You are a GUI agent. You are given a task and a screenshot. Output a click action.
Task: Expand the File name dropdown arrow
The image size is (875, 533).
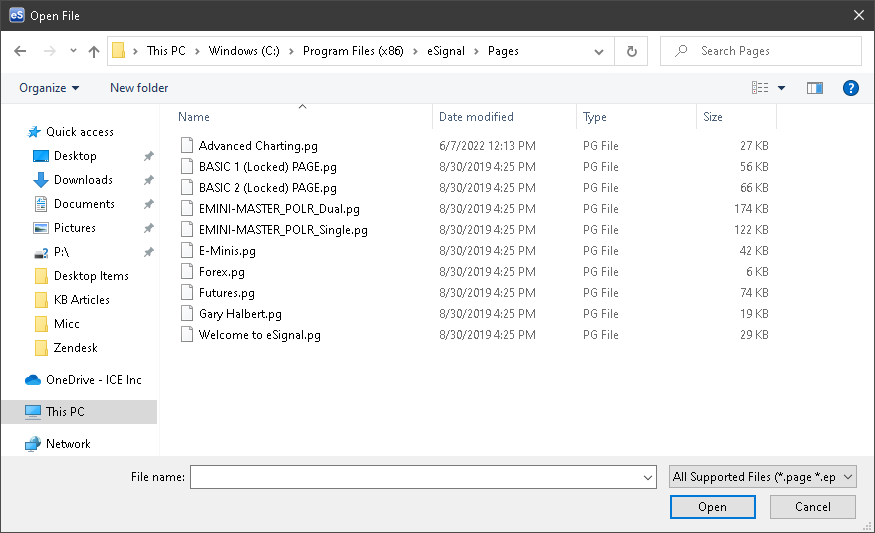[x=648, y=478]
